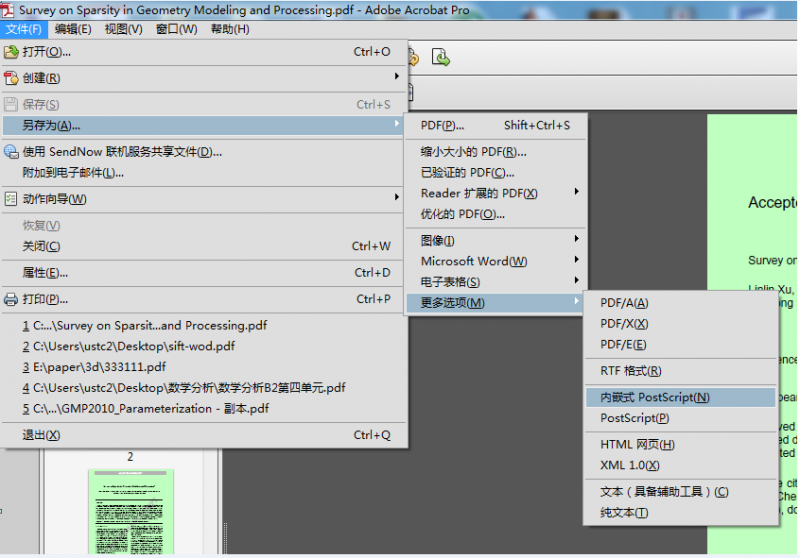Expand the 另存为(A) submenu arrow
This screenshot has width=800, height=558.
(x=396, y=123)
